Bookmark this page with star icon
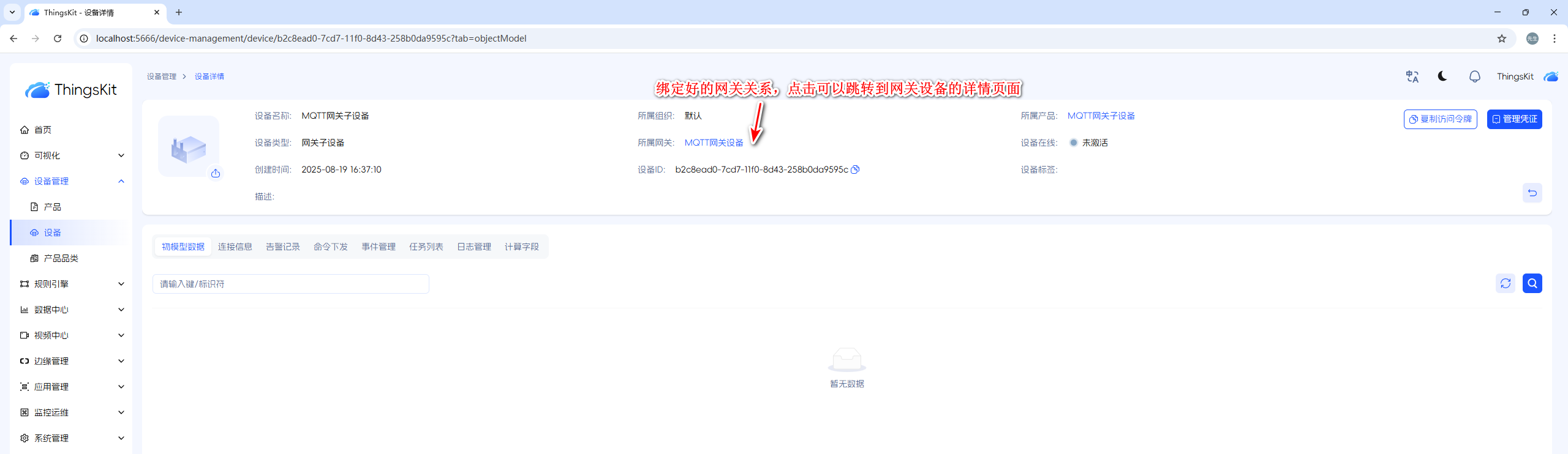The image size is (1568, 454). pos(1501,39)
